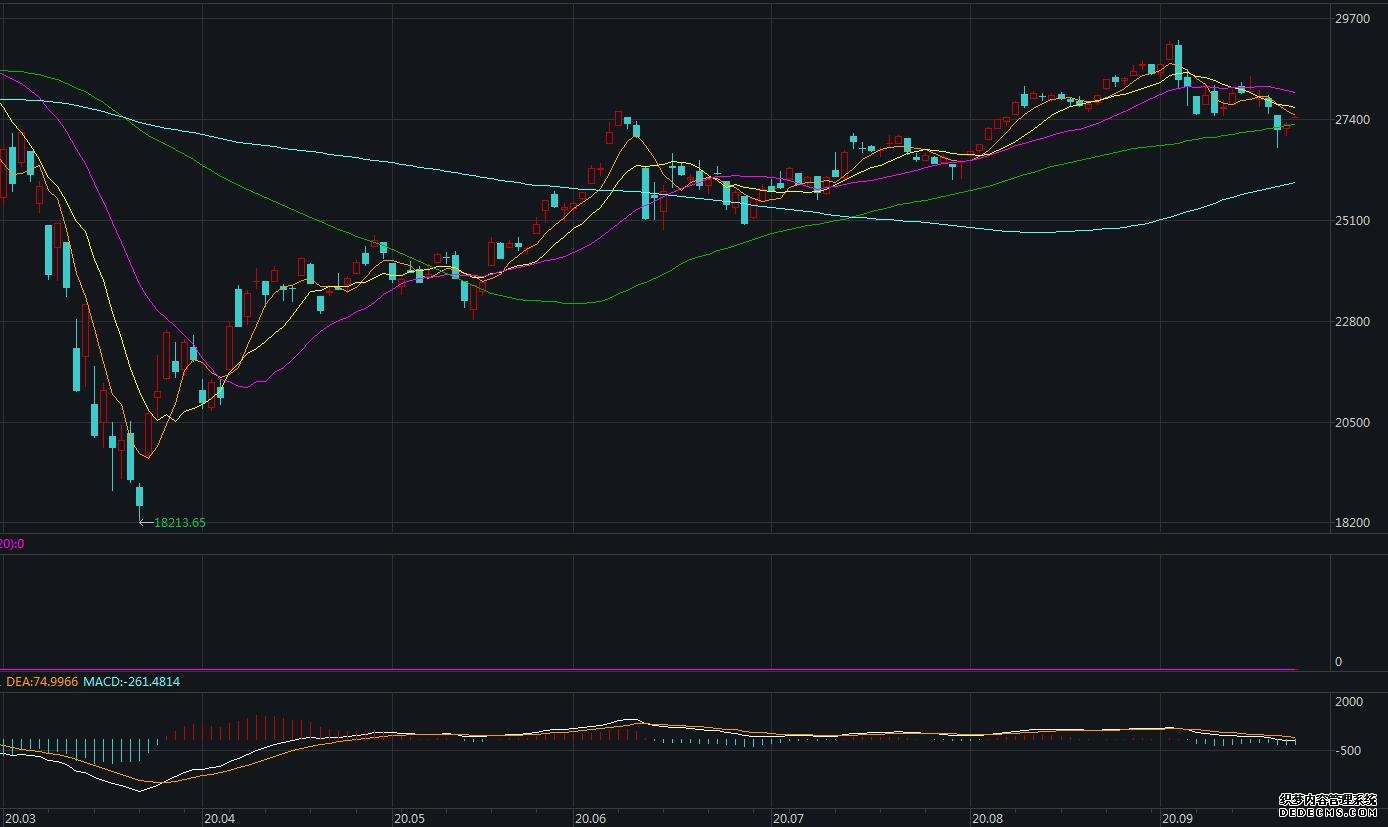Select the 27400 price level label
The height and width of the screenshot is (827, 1388).
point(1351,120)
